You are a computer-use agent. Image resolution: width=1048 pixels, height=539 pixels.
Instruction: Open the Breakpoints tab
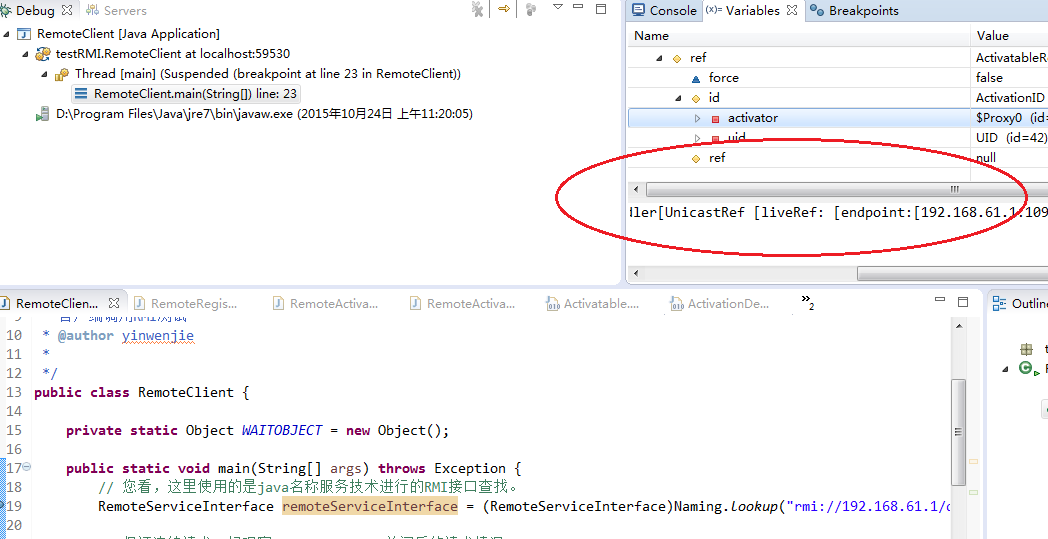point(855,11)
